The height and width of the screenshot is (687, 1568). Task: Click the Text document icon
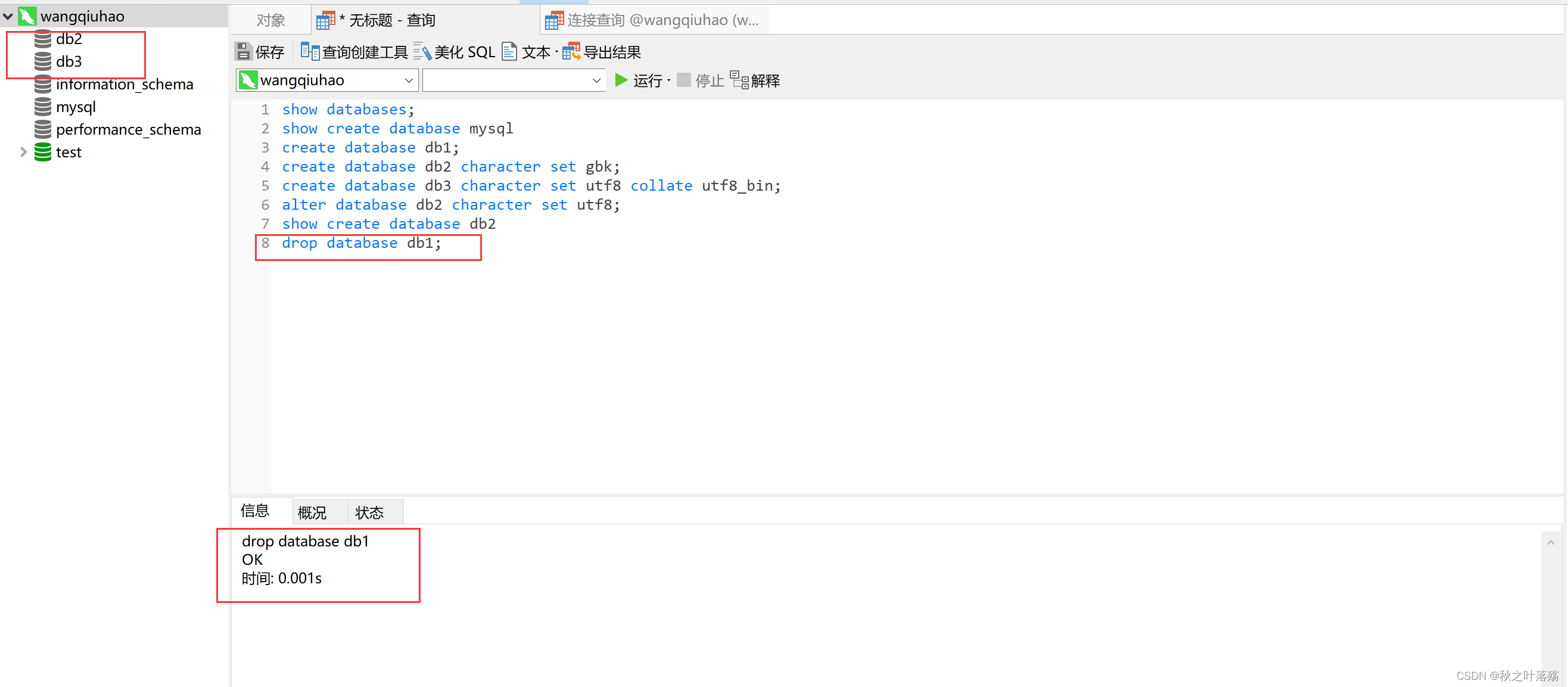[x=509, y=52]
